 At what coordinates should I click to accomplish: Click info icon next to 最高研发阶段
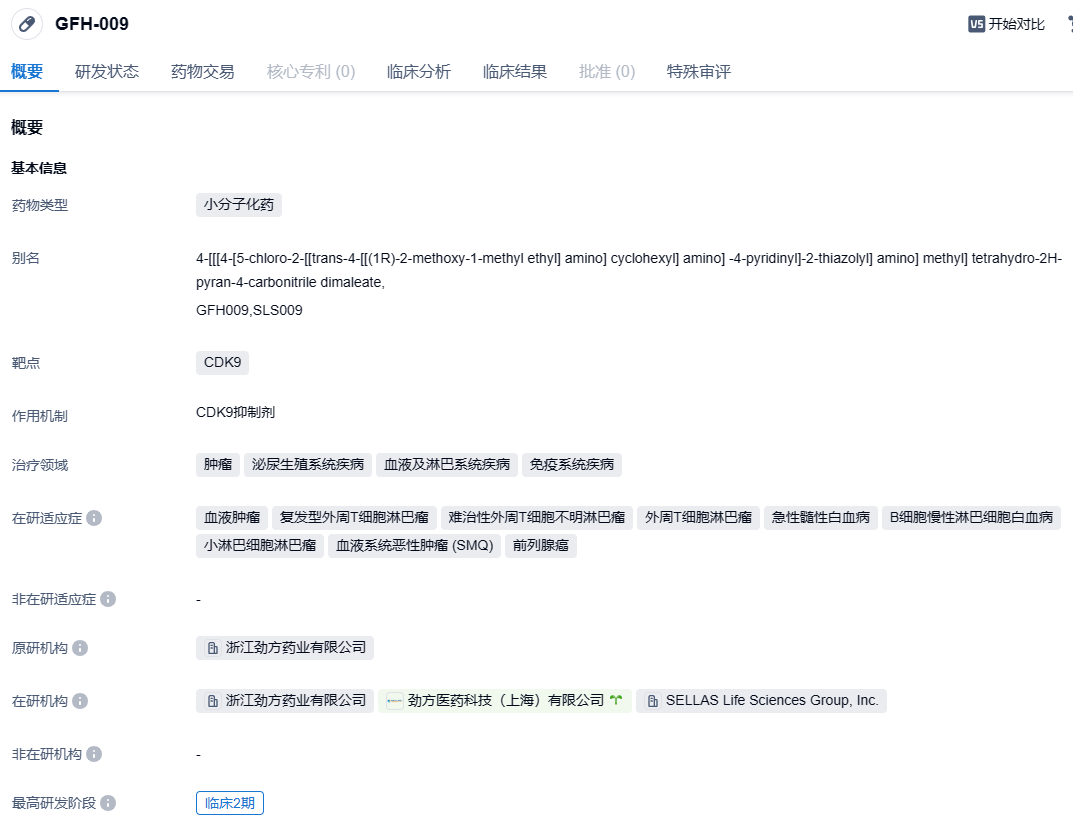[x=108, y=803]
